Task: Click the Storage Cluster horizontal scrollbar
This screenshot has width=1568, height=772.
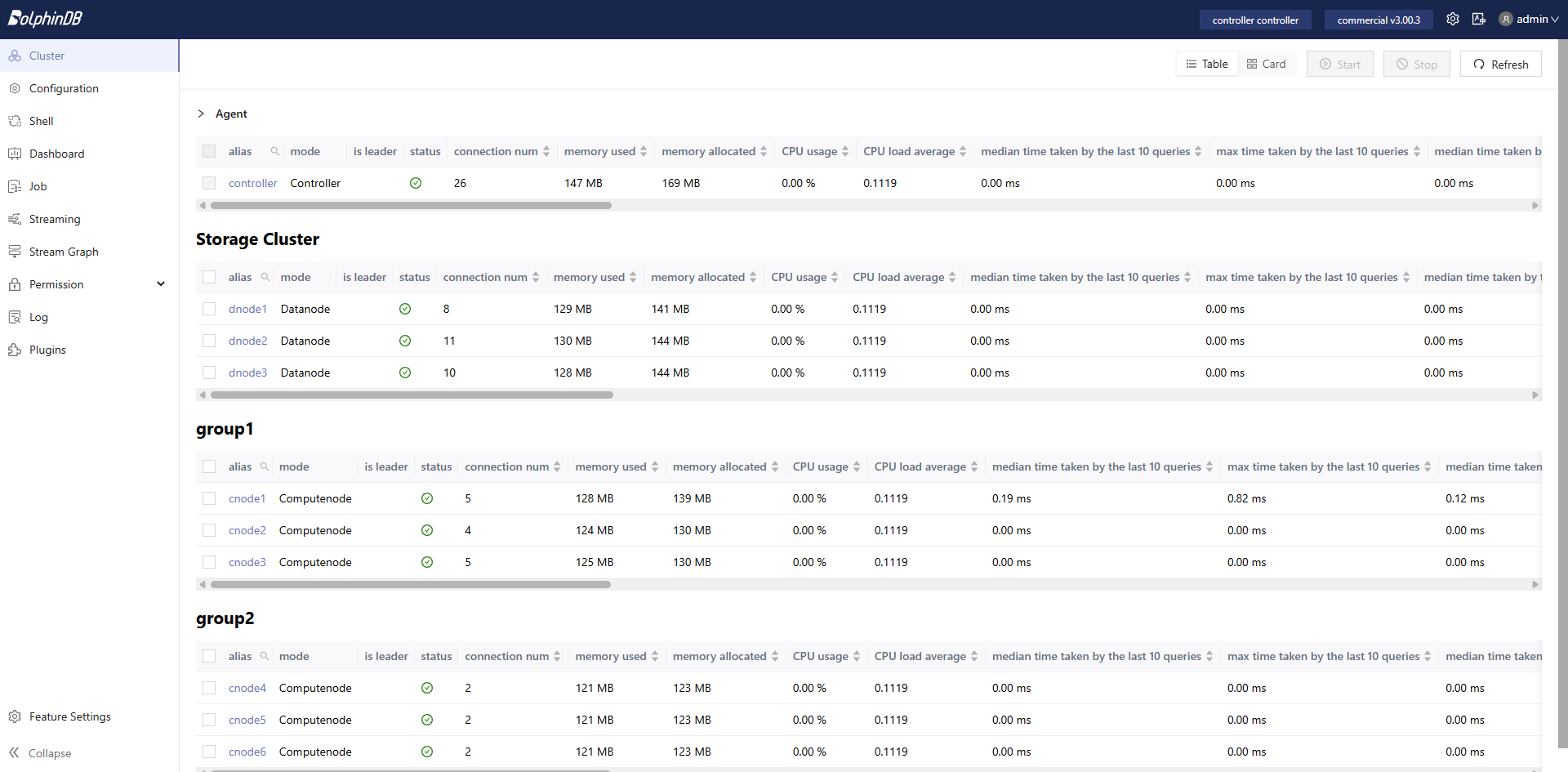Action: (412, 395)
